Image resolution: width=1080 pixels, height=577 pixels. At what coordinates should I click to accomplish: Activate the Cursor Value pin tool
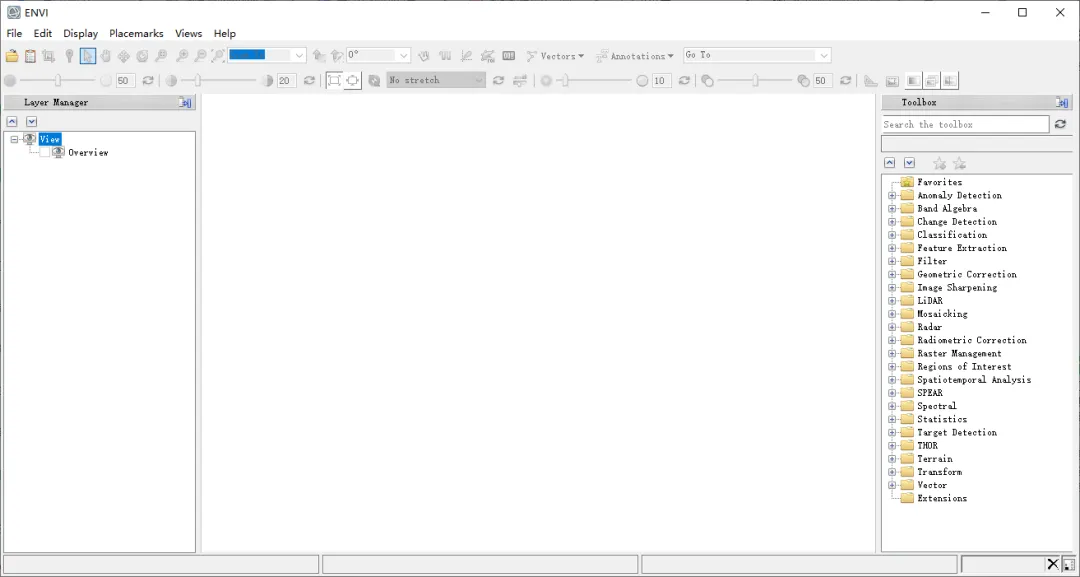[69, 56]
